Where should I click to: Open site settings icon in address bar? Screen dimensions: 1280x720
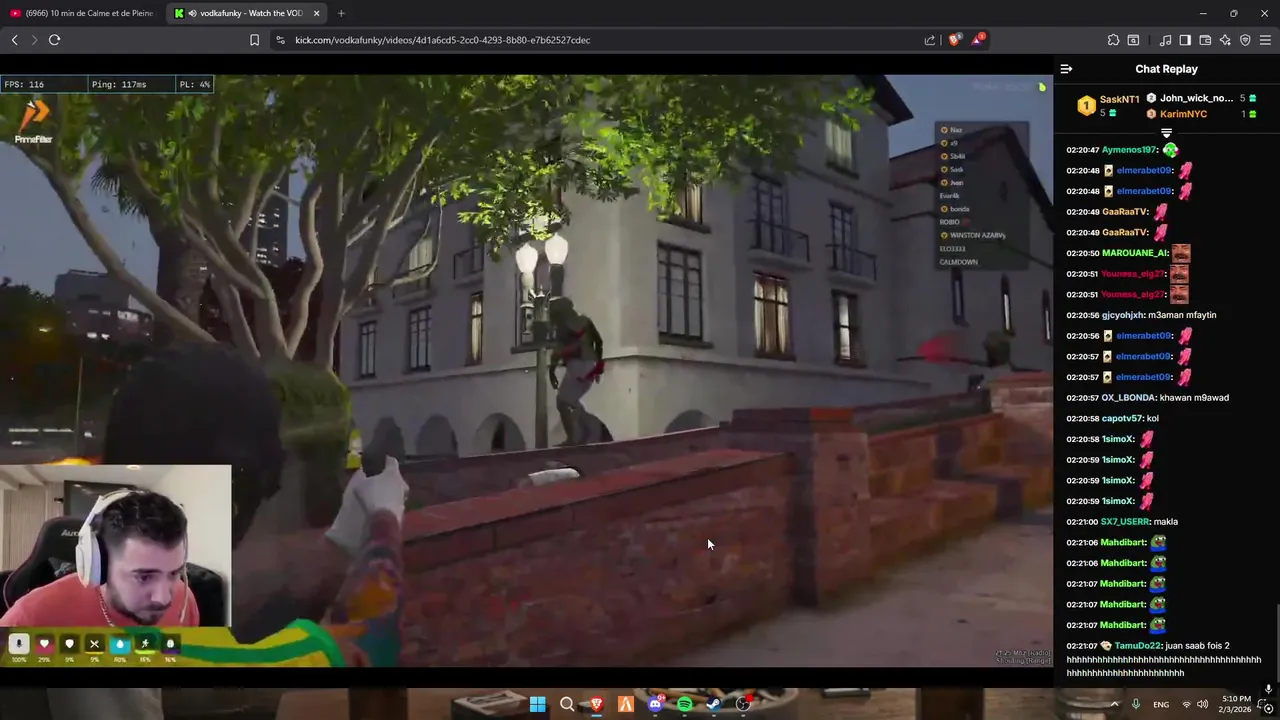tap(280, 40)
